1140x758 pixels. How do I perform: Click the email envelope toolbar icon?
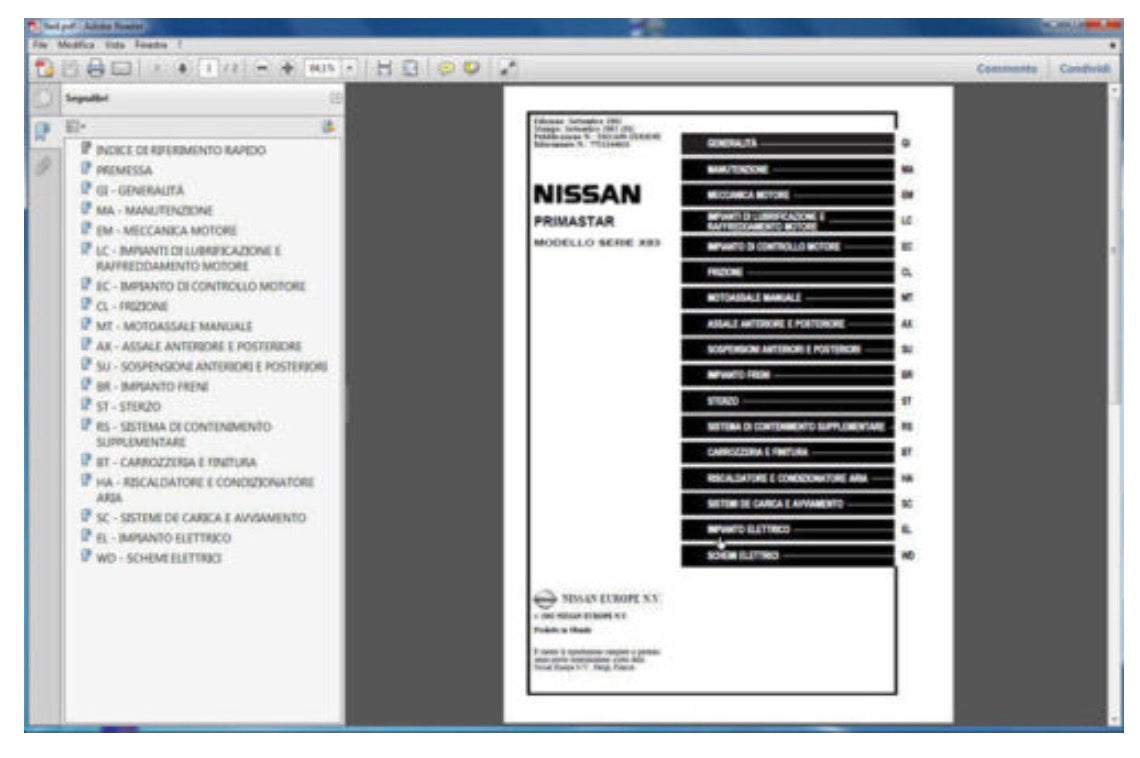coord(122,68)
